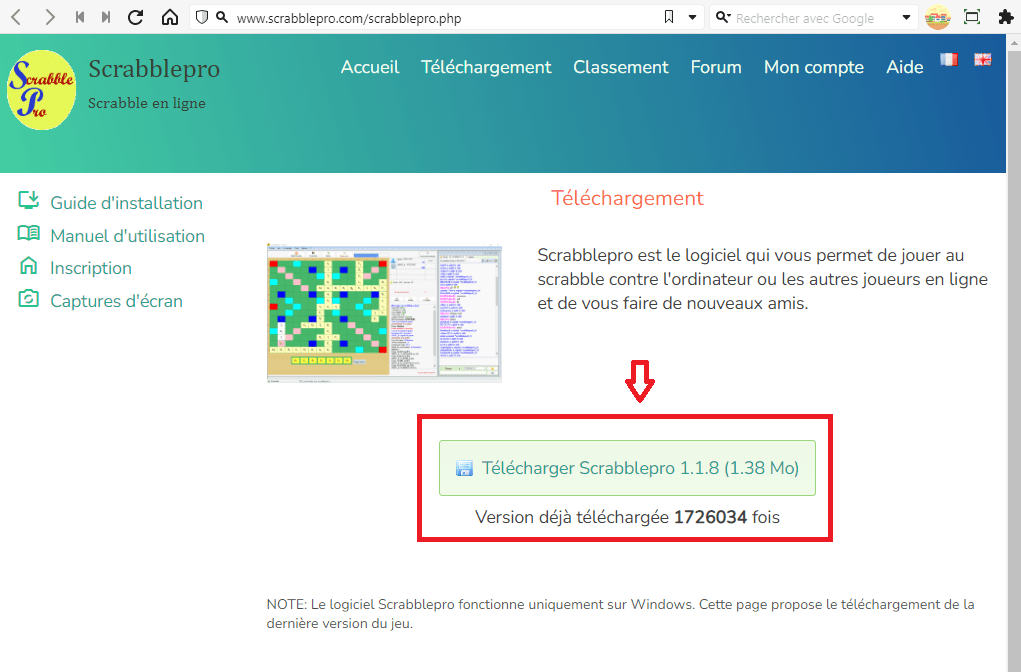Image resolution: width=1021 pixels, height=672 pixels.
Task: Open the Accueil menu item
Action: click(x=370, y=67)
